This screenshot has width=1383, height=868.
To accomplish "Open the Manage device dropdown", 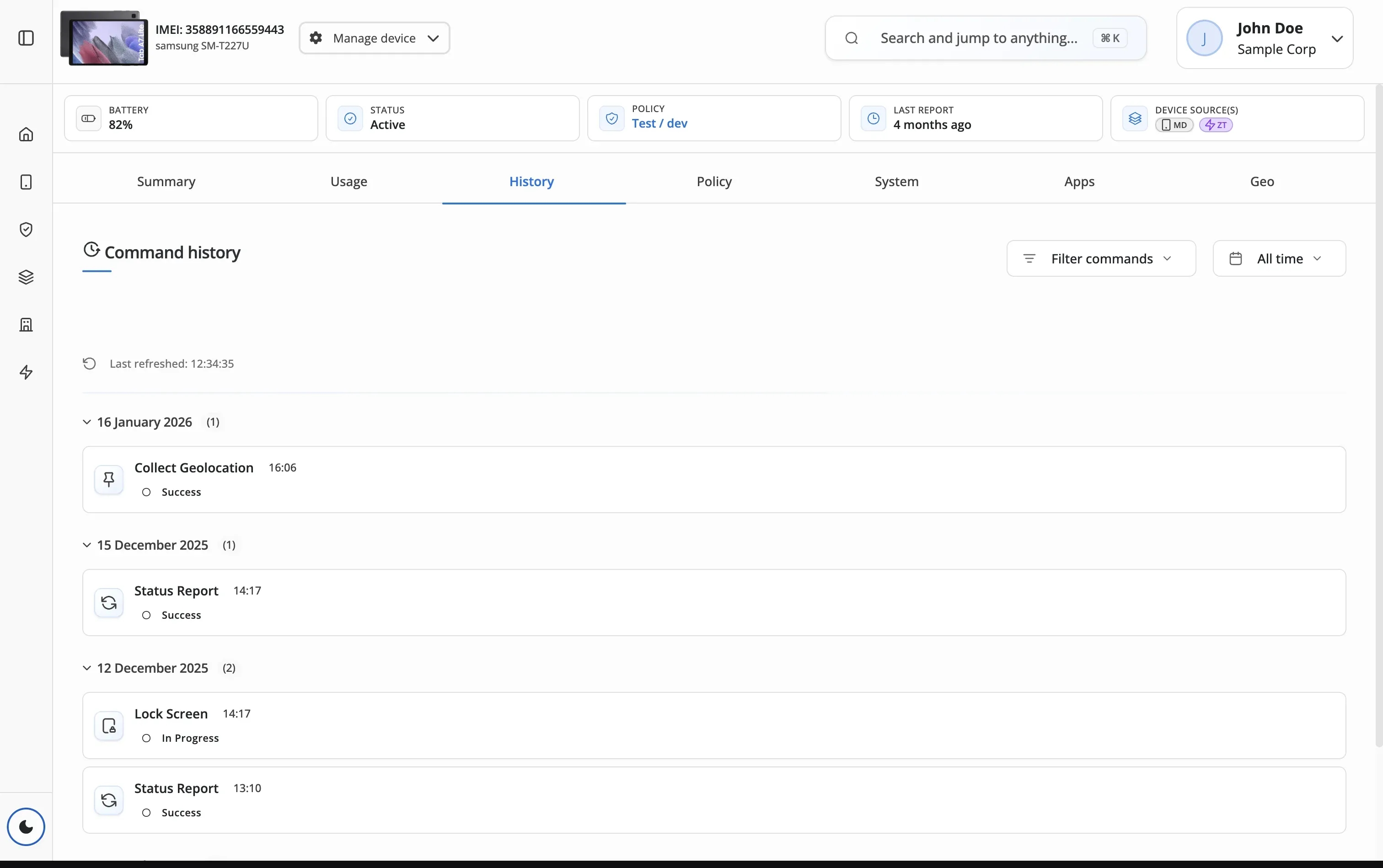I will pos(374,38).
